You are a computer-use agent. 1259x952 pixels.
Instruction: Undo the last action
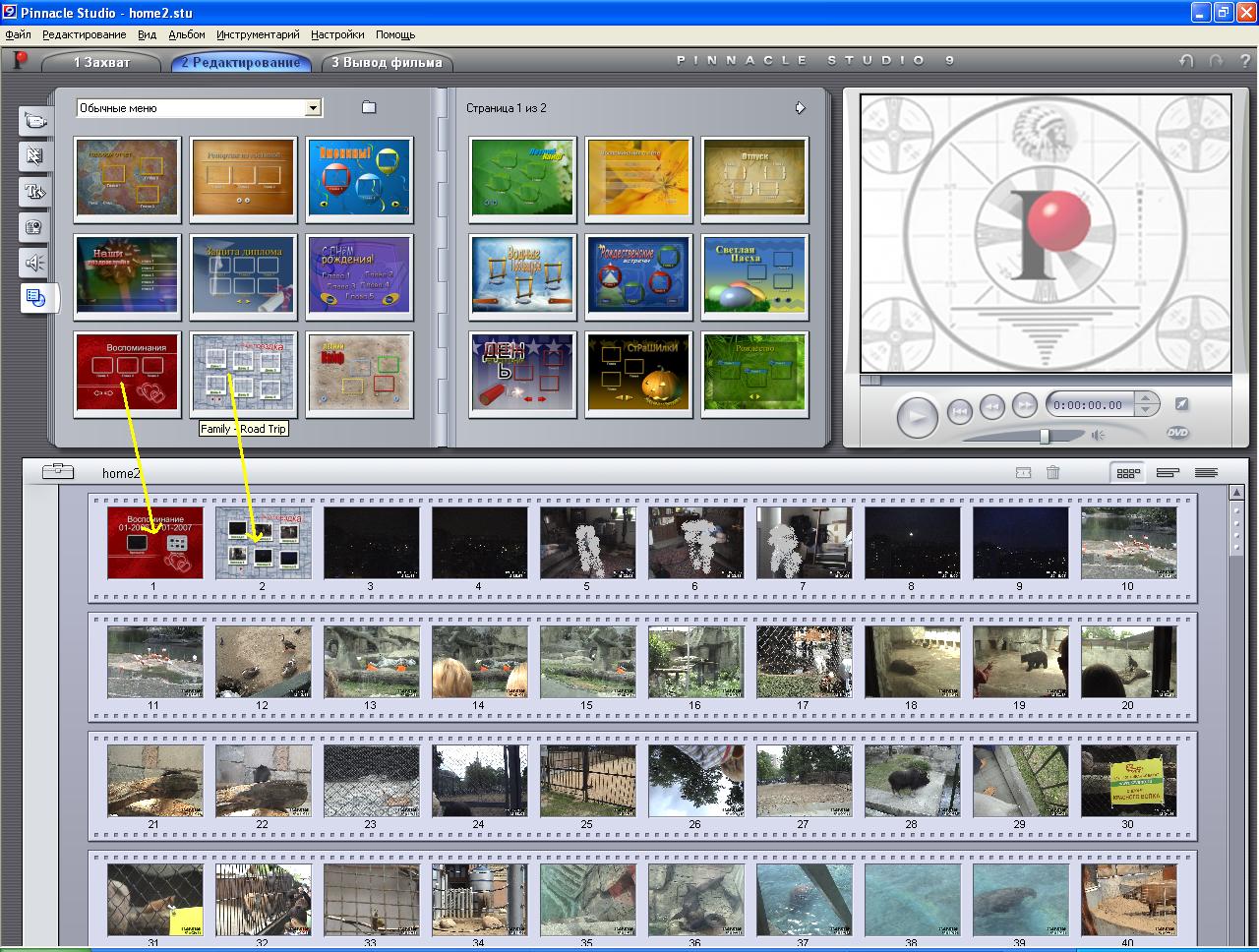(1187, 61)
